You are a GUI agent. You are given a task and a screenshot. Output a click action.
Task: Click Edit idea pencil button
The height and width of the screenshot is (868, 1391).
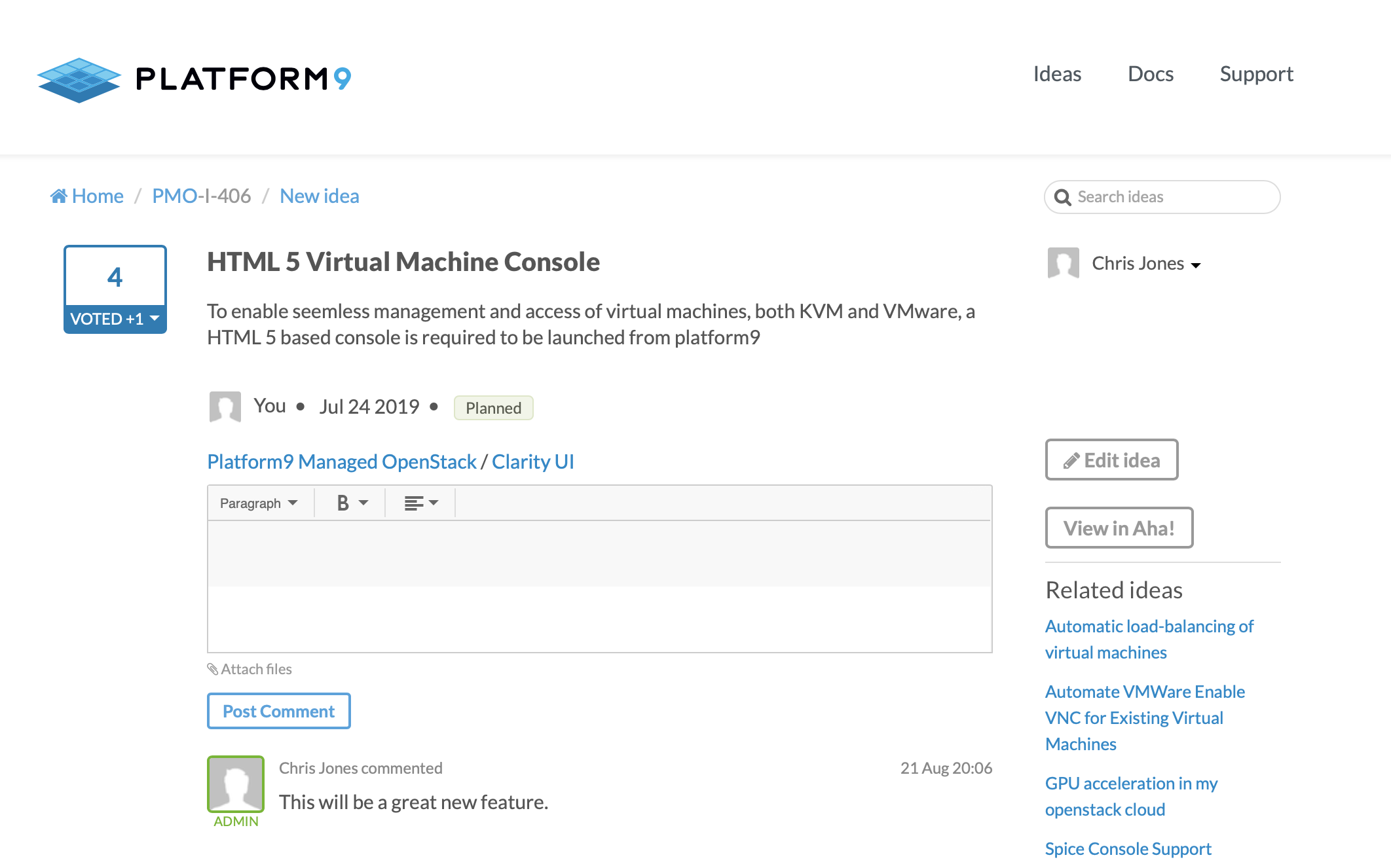[1111, 460]
